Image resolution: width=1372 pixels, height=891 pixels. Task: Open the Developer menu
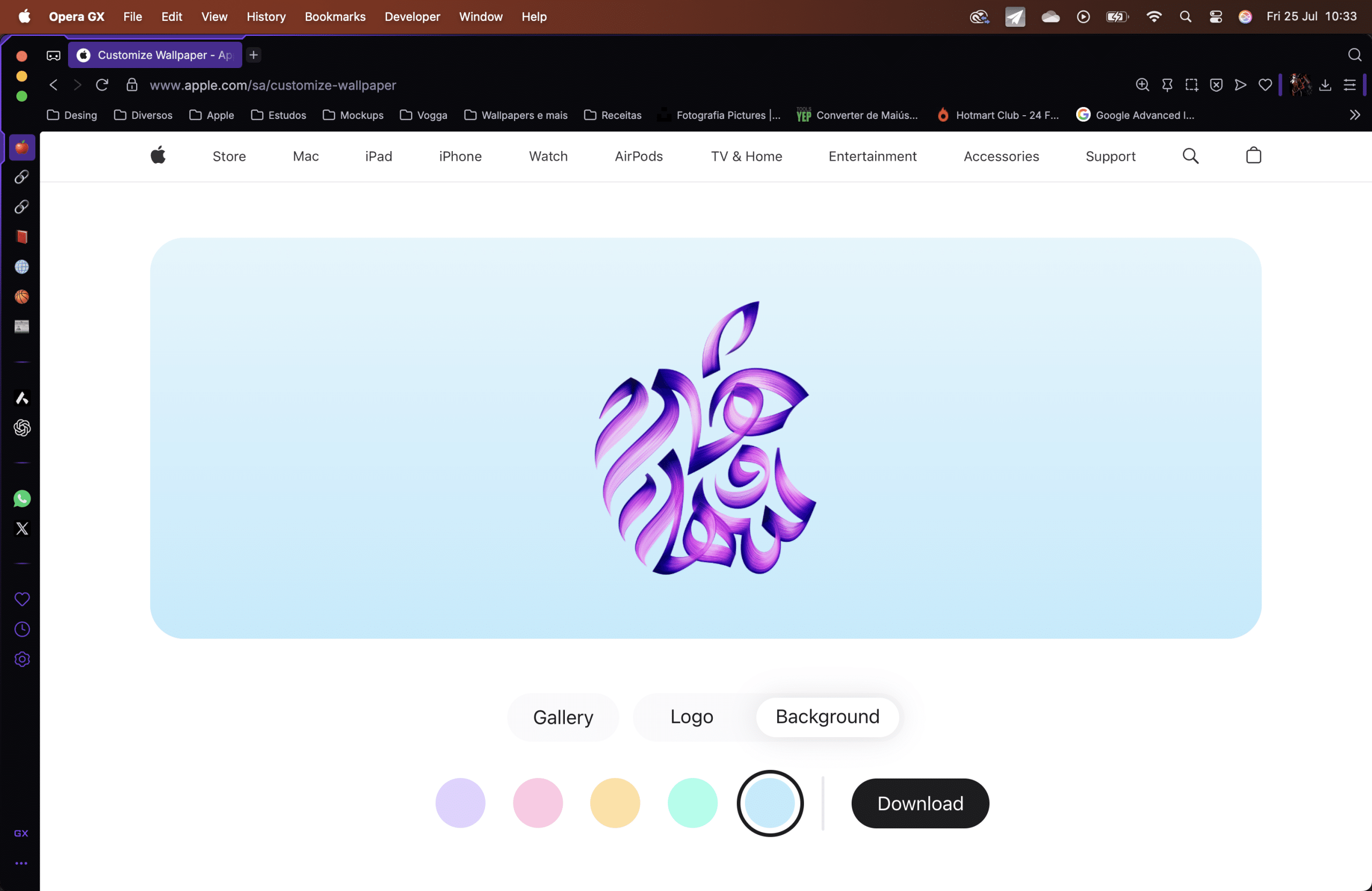point(412,17)
